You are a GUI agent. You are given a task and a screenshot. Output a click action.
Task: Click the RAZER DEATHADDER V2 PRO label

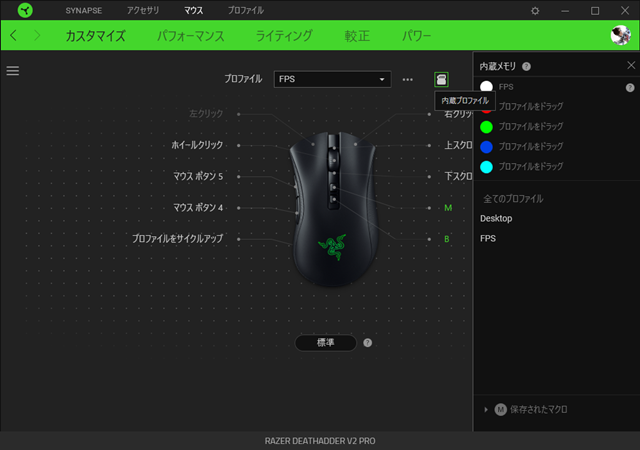(x=320, y=441)
